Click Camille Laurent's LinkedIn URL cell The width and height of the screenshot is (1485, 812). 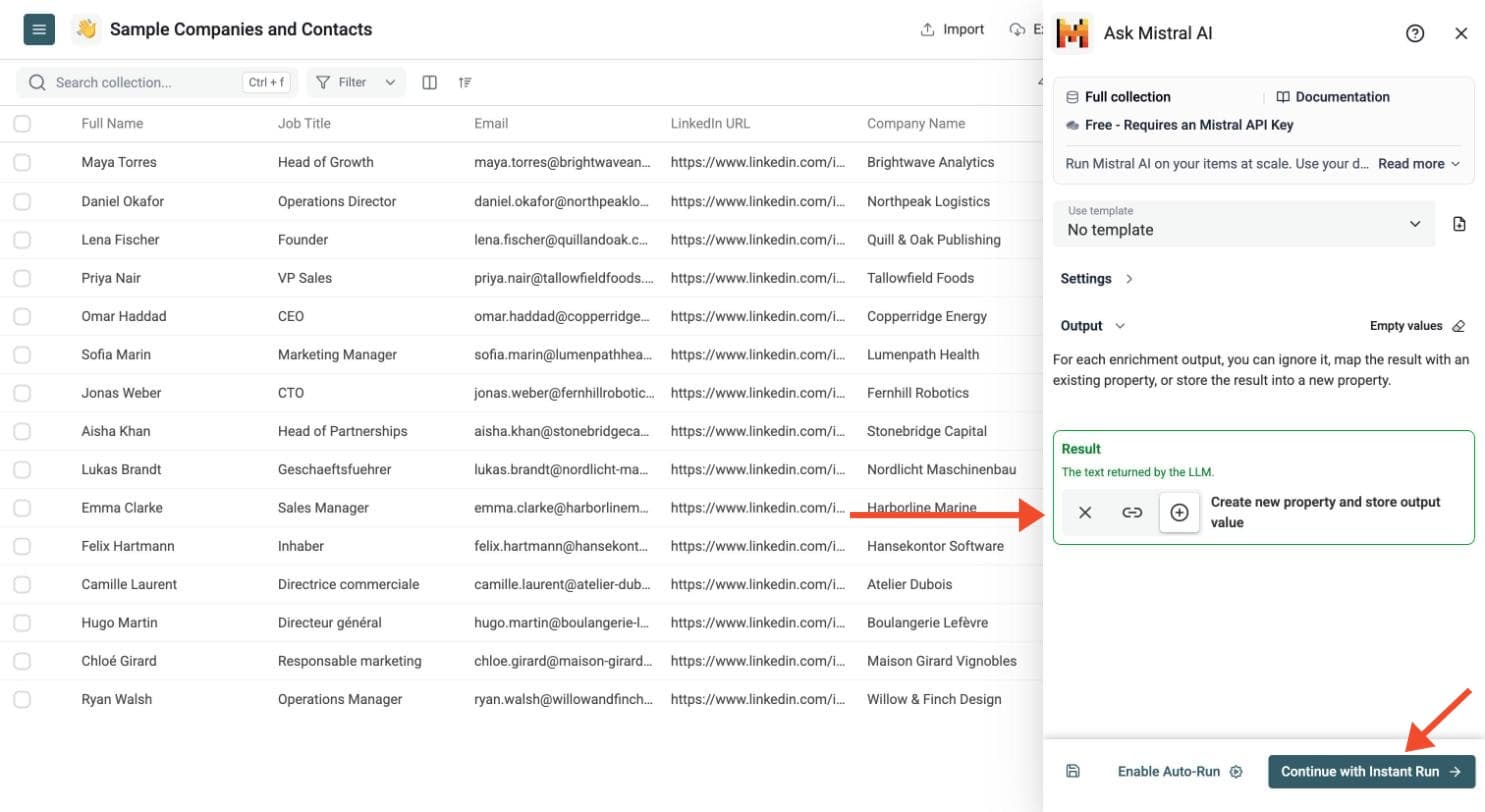click(x=759, y=584)
